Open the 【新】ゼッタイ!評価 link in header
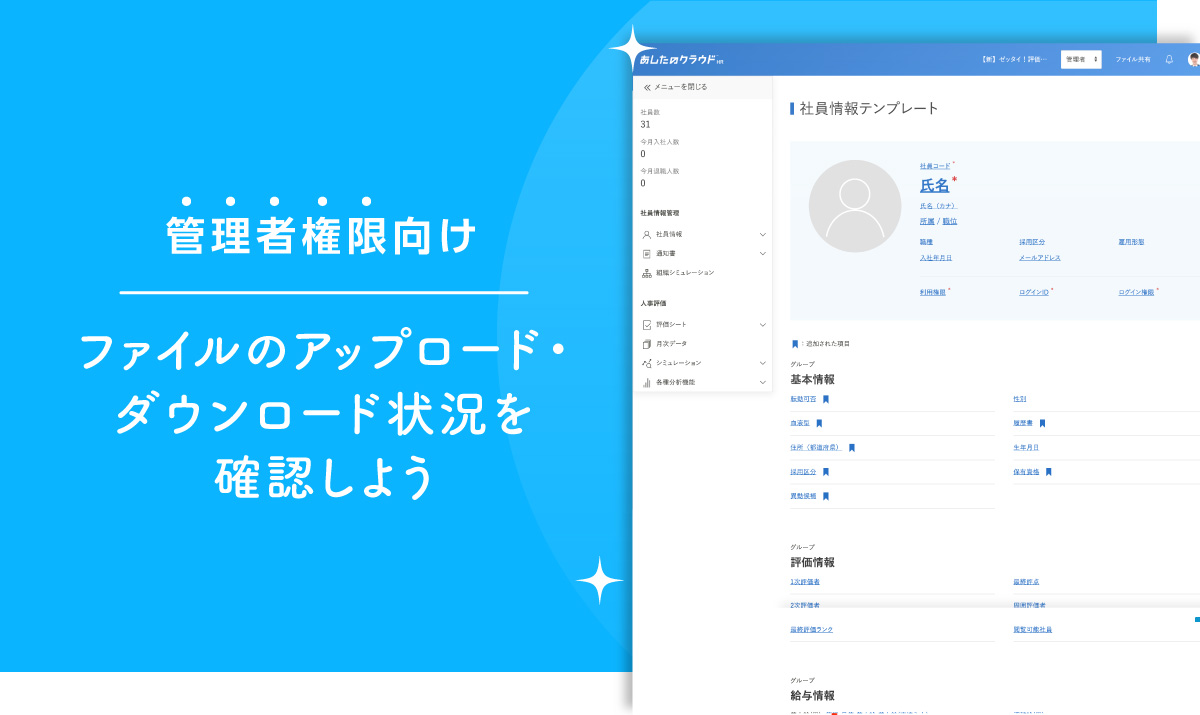The height and width of the screenshot is (715, 1200). (x=1014, y=60)
